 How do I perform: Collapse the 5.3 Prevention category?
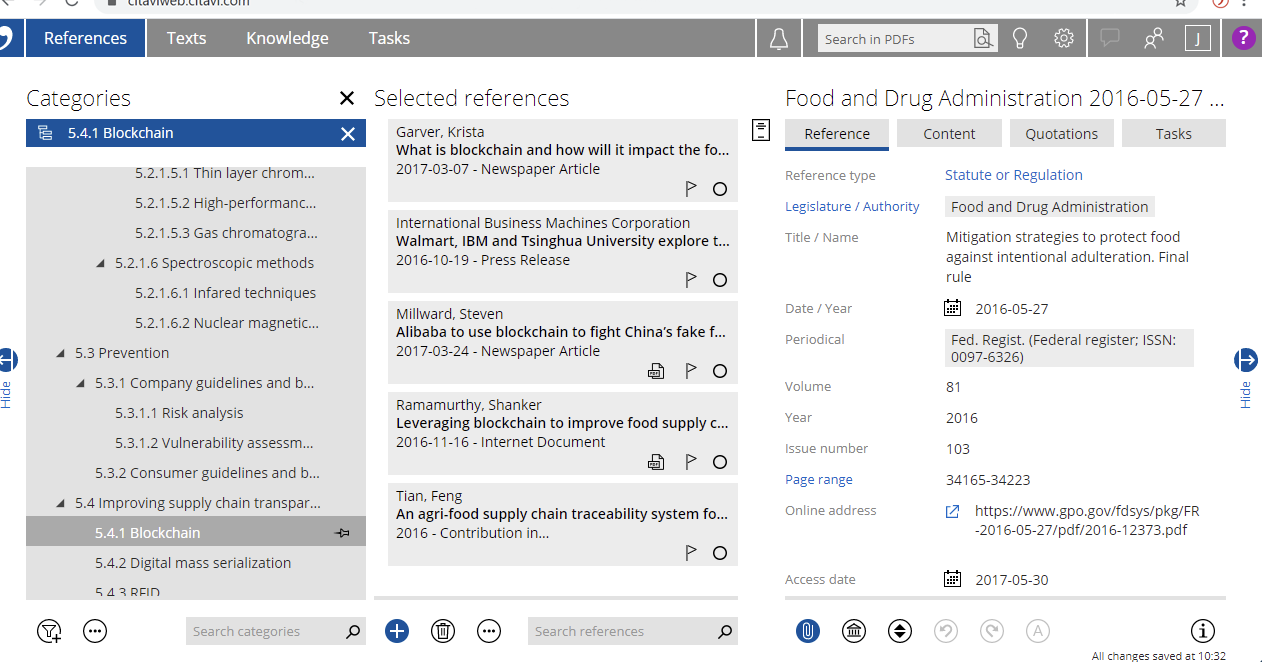(x=61, y=353)
